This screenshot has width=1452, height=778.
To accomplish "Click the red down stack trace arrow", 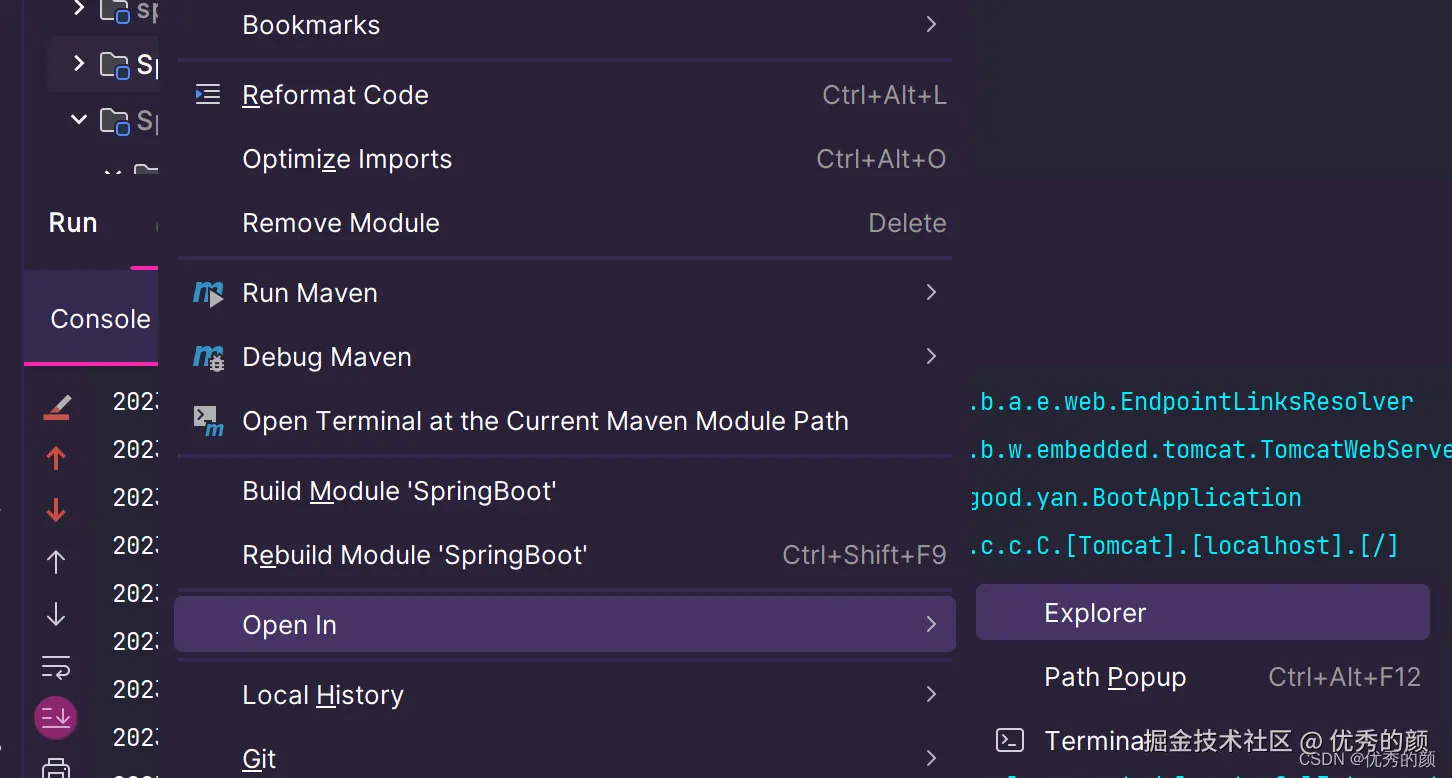I will [56, 510].
